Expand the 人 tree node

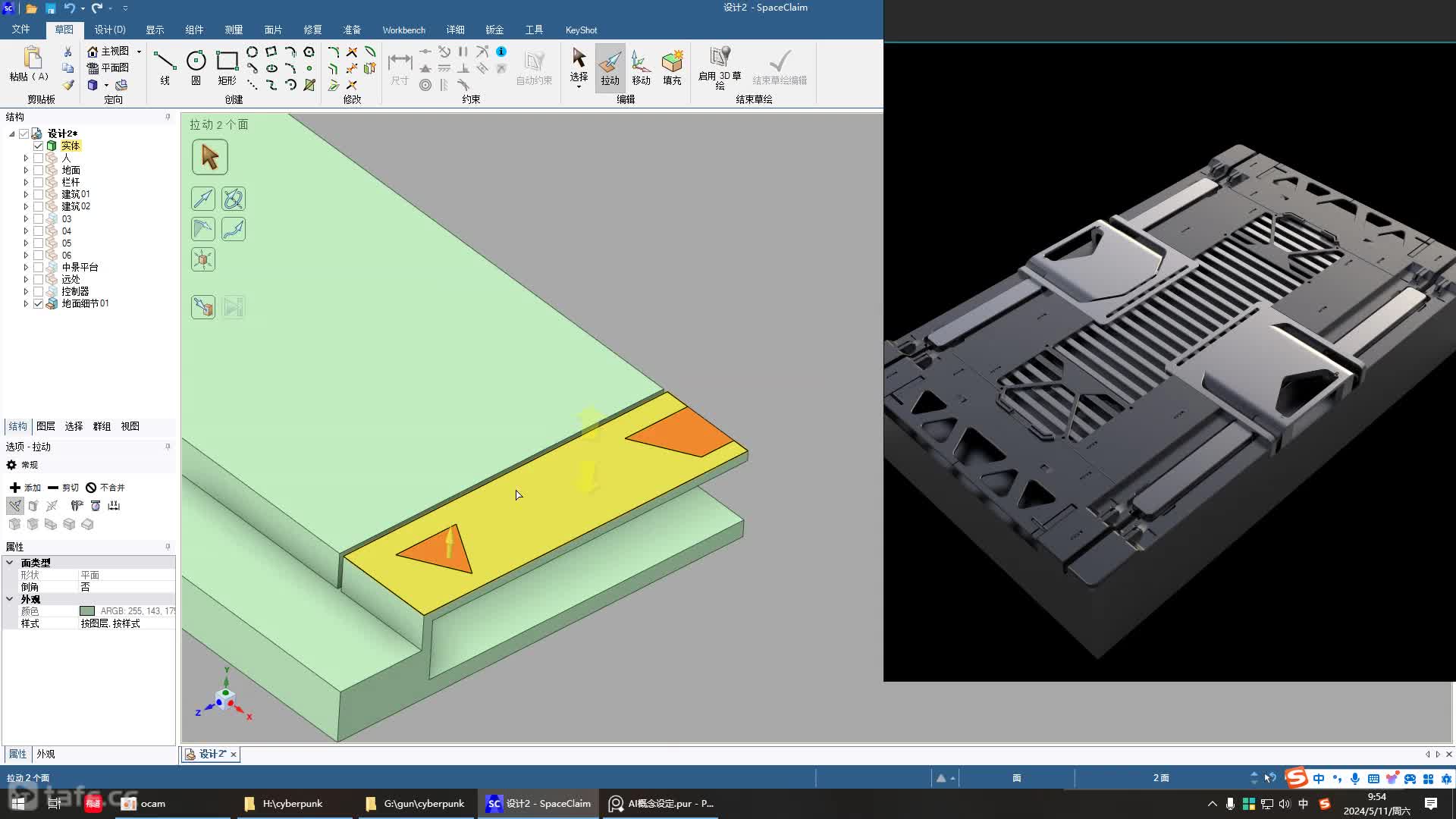26,158
